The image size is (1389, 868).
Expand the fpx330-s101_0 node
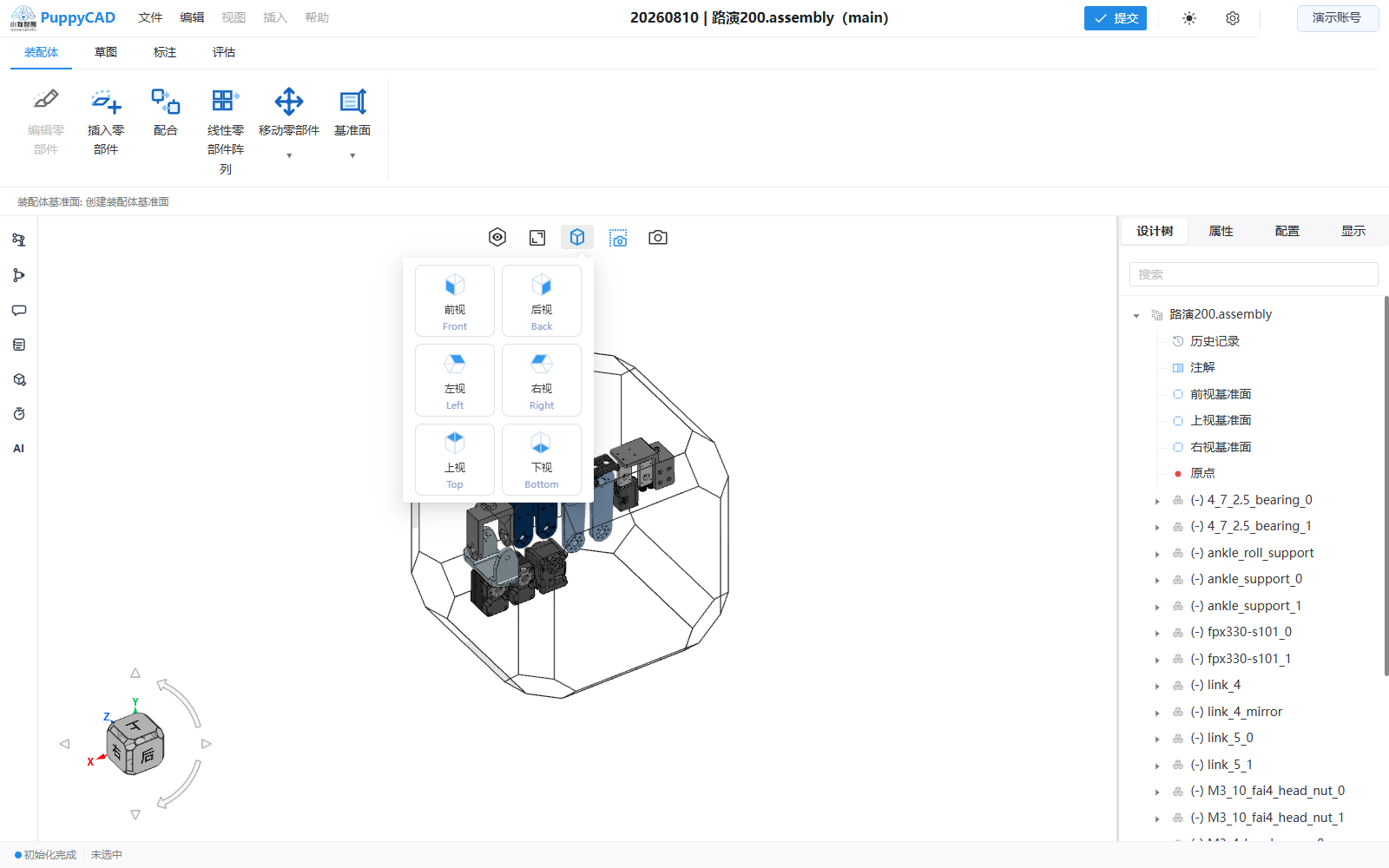[x=1157, y=633]
